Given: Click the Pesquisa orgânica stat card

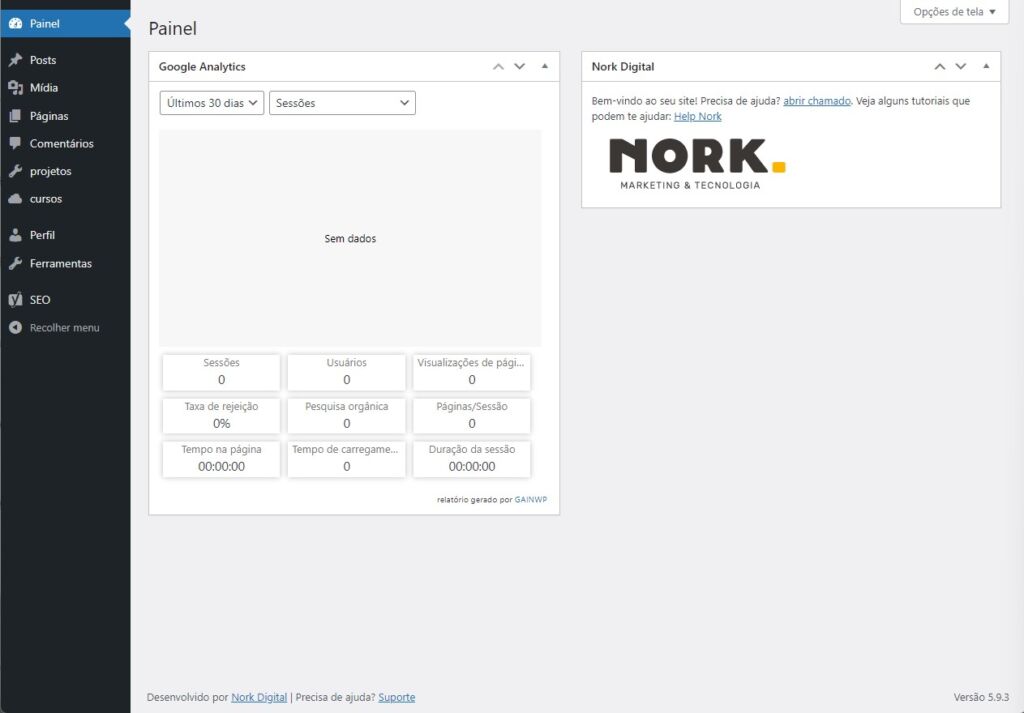Looking at the screenshot, I should tap(347, 416).
